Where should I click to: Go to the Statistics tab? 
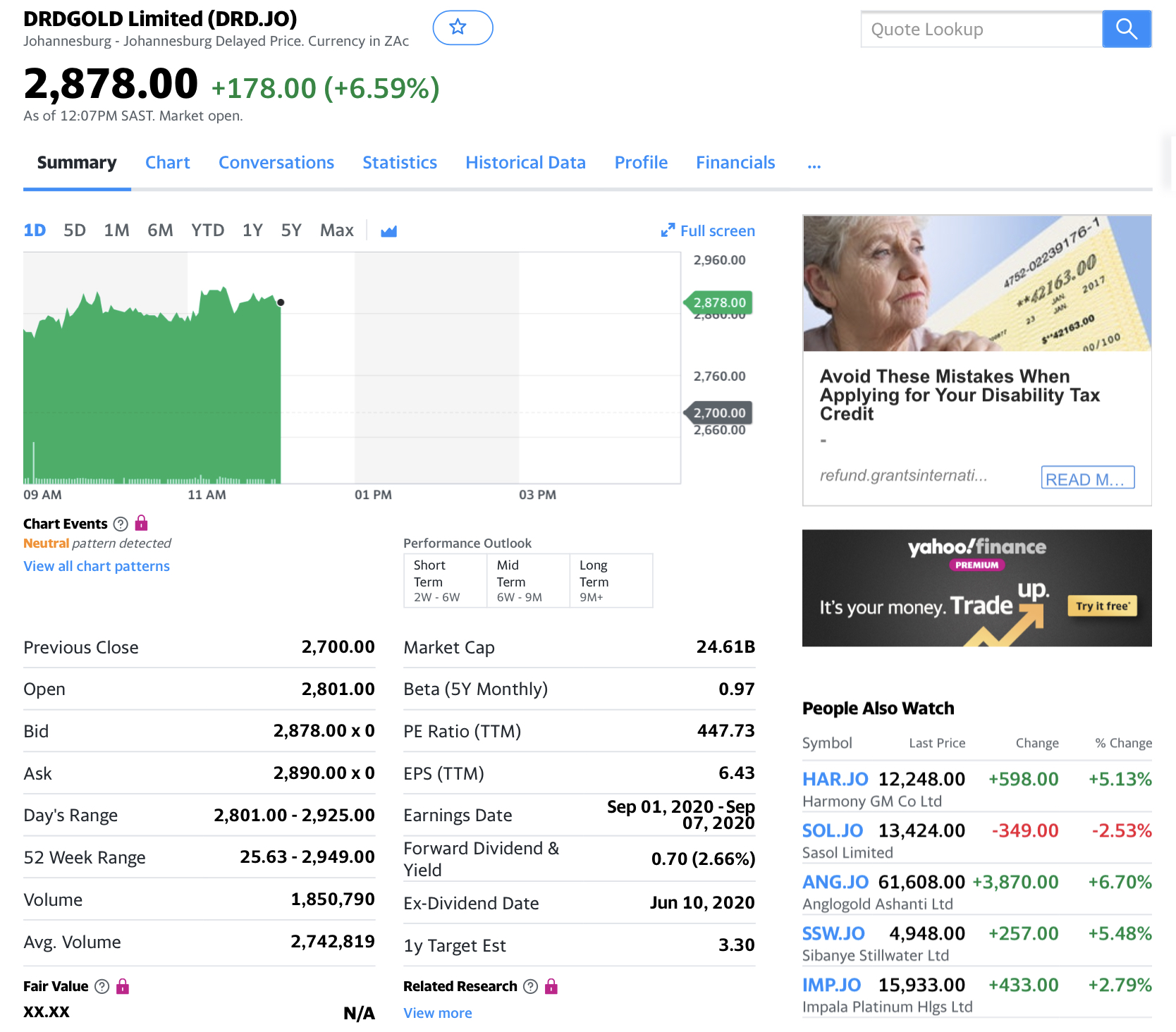(400, 163)
